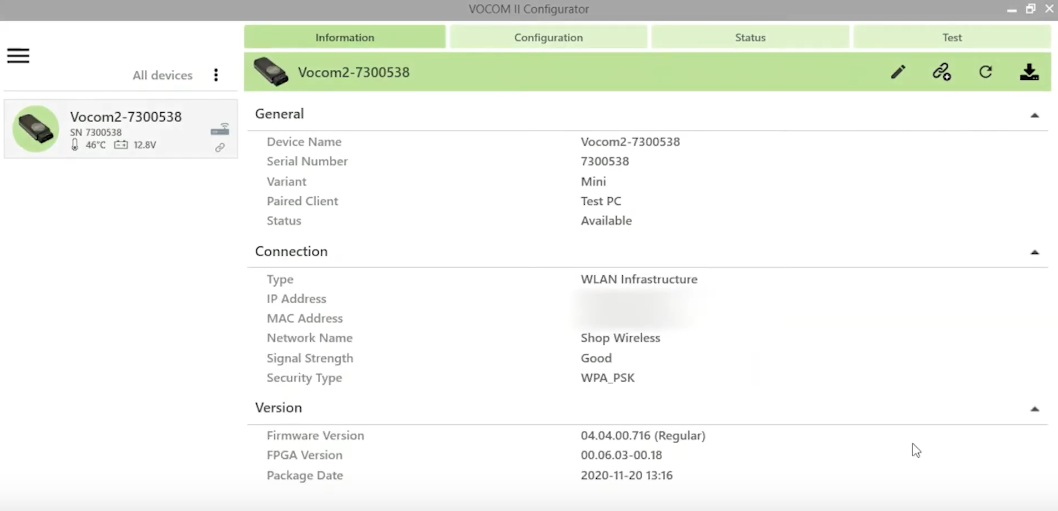
Task: Select the Vocom2-7300538 device name in list
Action: [126, 117]
